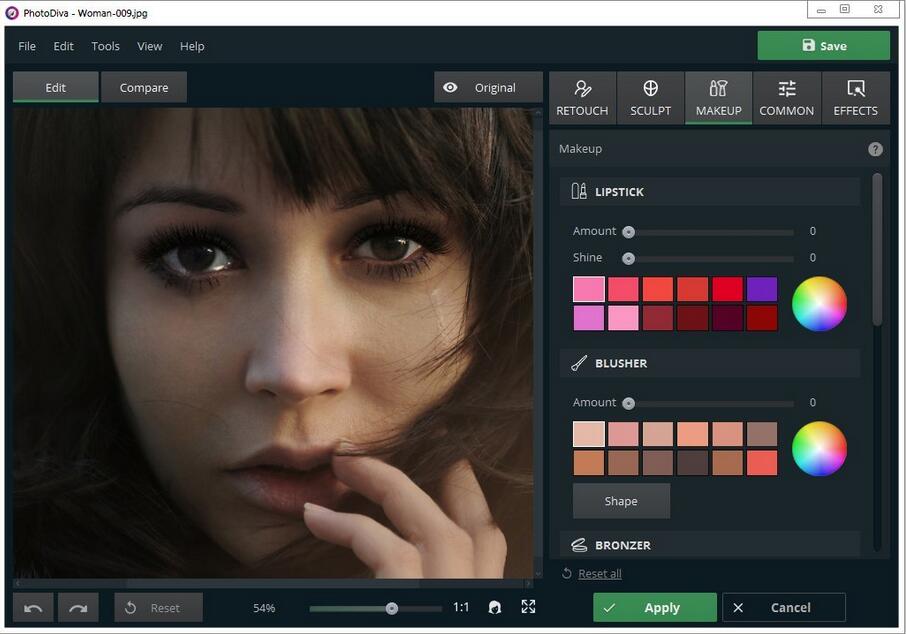
Task: Open the Effects tab
Action: 856,98
